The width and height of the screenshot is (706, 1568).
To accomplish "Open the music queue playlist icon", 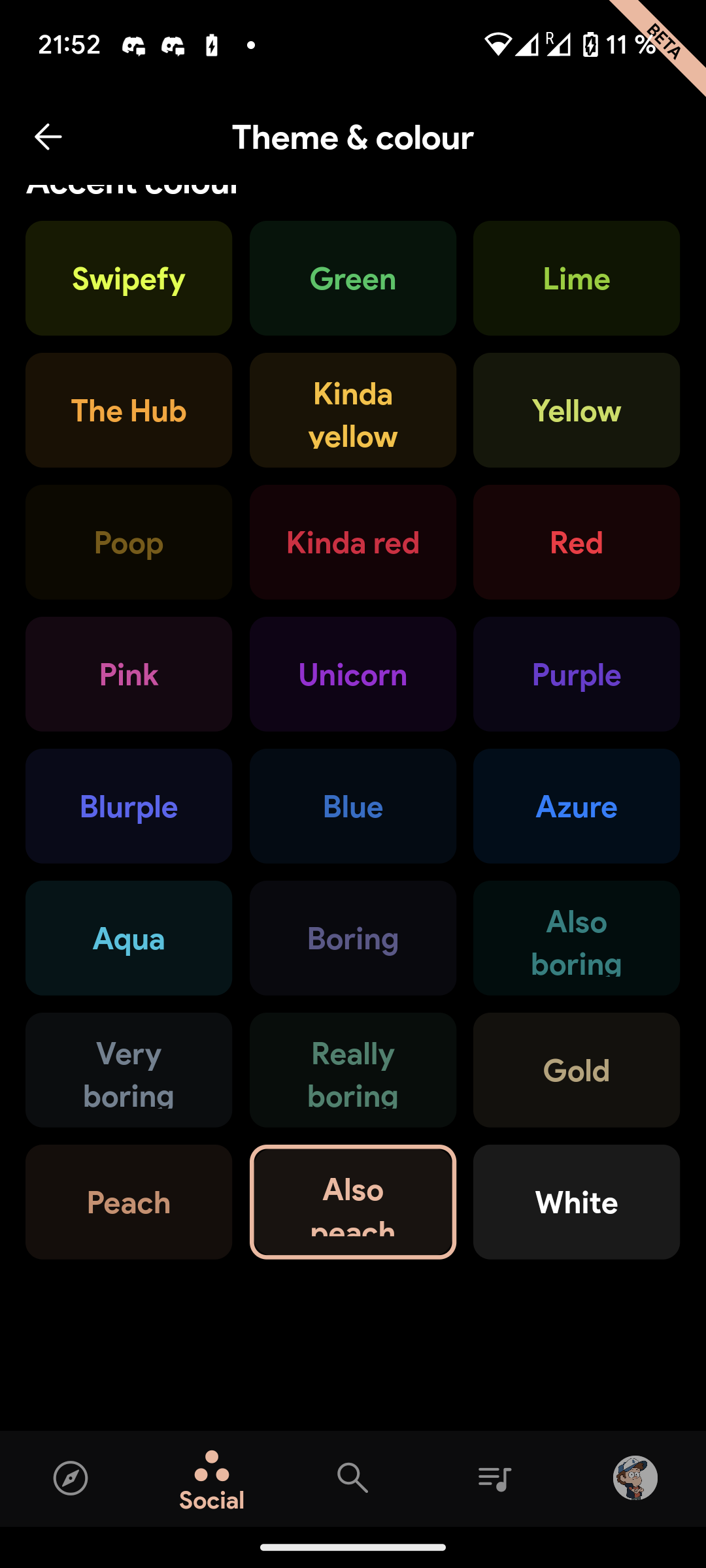I will click(494, 1478).
